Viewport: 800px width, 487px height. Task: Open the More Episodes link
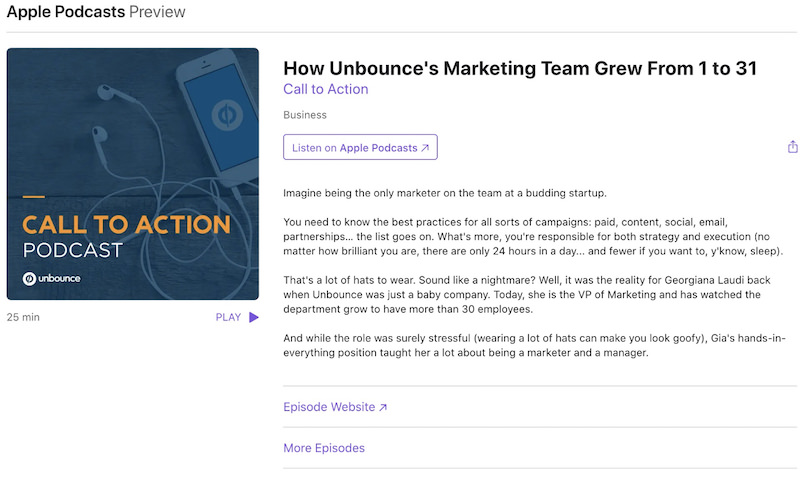(324, 448)
